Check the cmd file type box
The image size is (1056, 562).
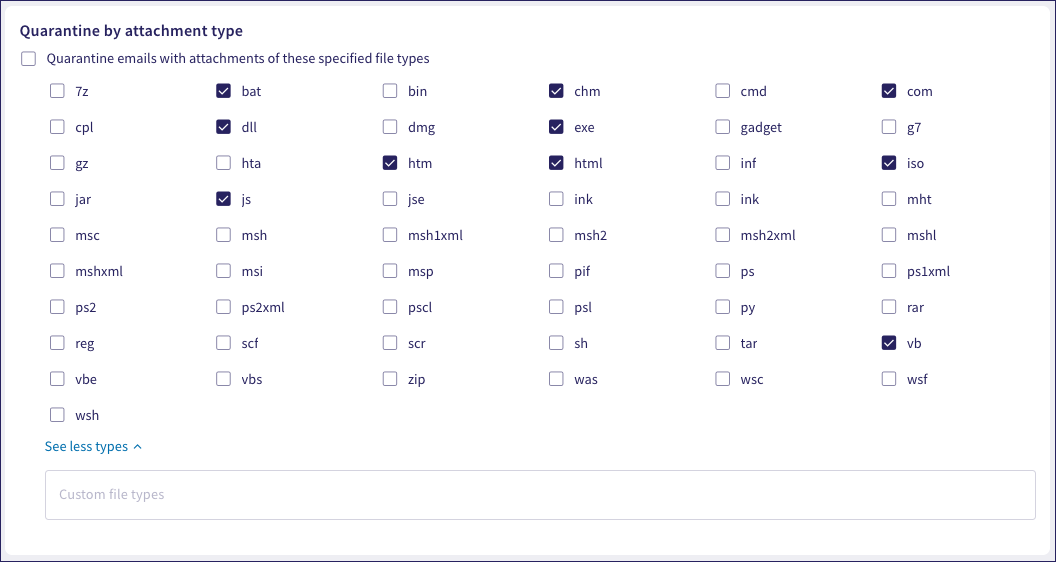click(x=723, y=91)
